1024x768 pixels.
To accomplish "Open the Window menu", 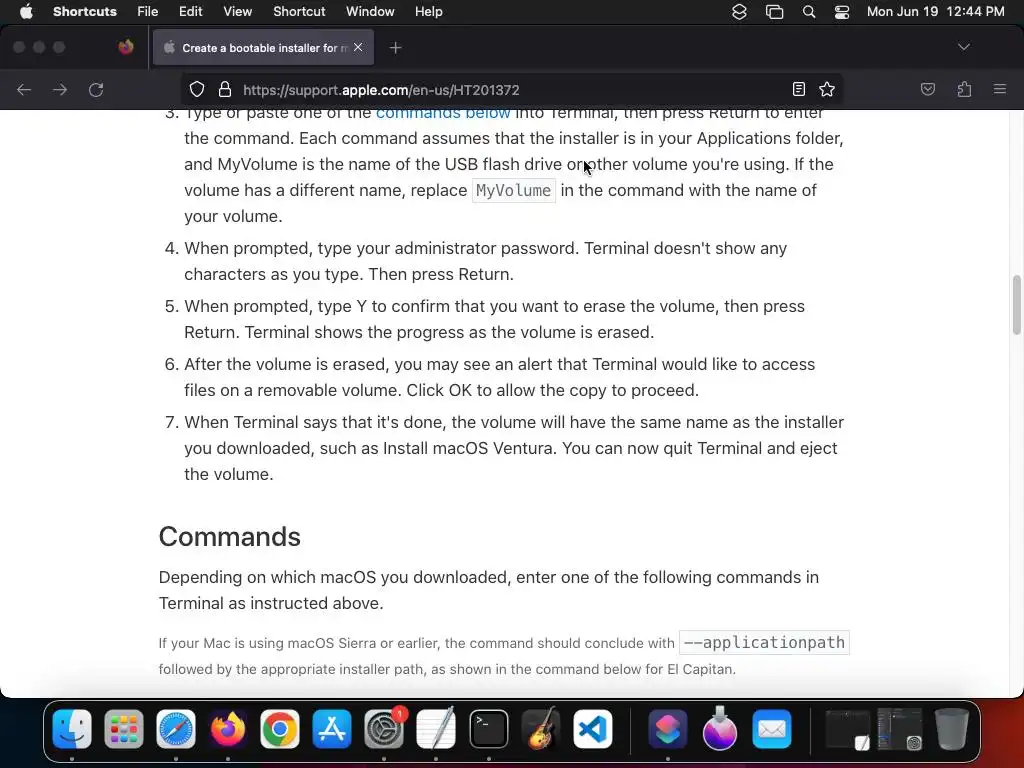I will click(370, 12).
